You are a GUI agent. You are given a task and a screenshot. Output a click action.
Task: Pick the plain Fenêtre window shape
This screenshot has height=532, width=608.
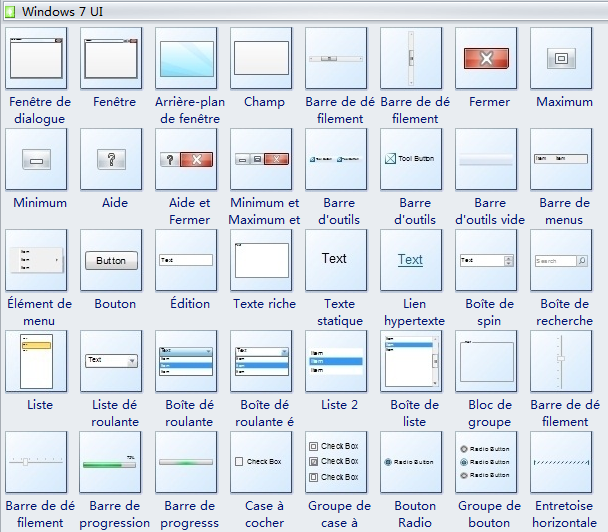coord(111,58)
